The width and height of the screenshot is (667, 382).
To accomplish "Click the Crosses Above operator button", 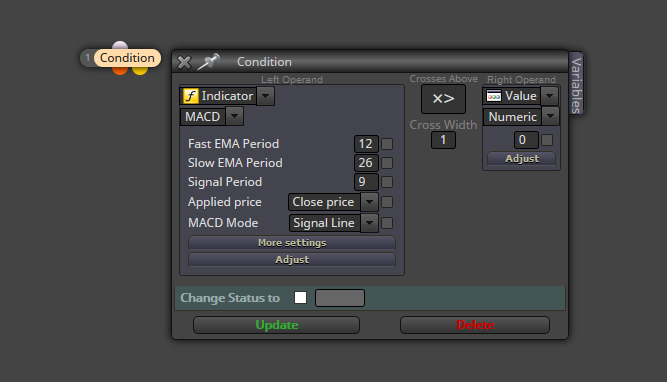I will click(443, 99).
